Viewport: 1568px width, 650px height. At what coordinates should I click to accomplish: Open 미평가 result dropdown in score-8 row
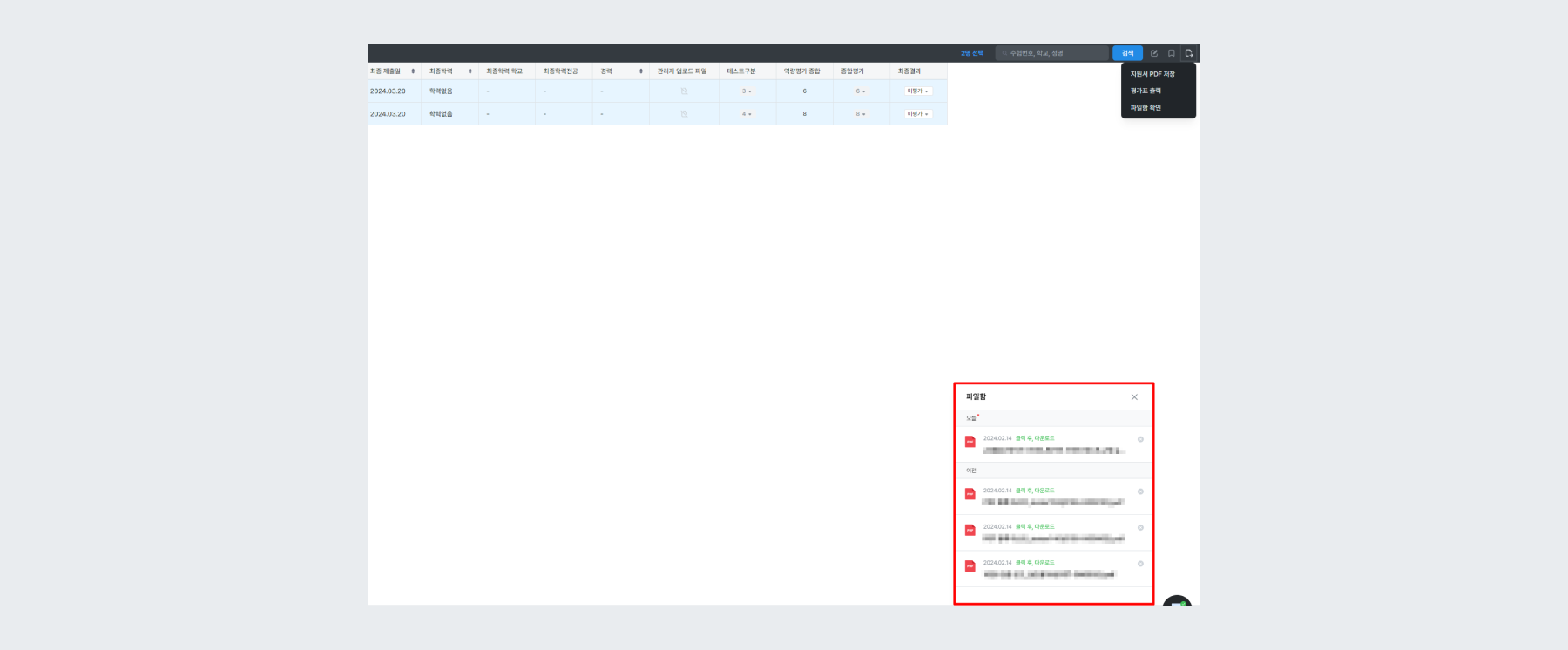918,114
